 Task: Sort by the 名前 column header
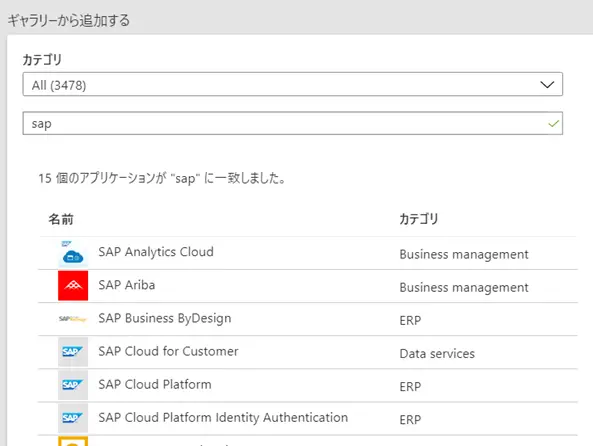[x=61, y=219]
